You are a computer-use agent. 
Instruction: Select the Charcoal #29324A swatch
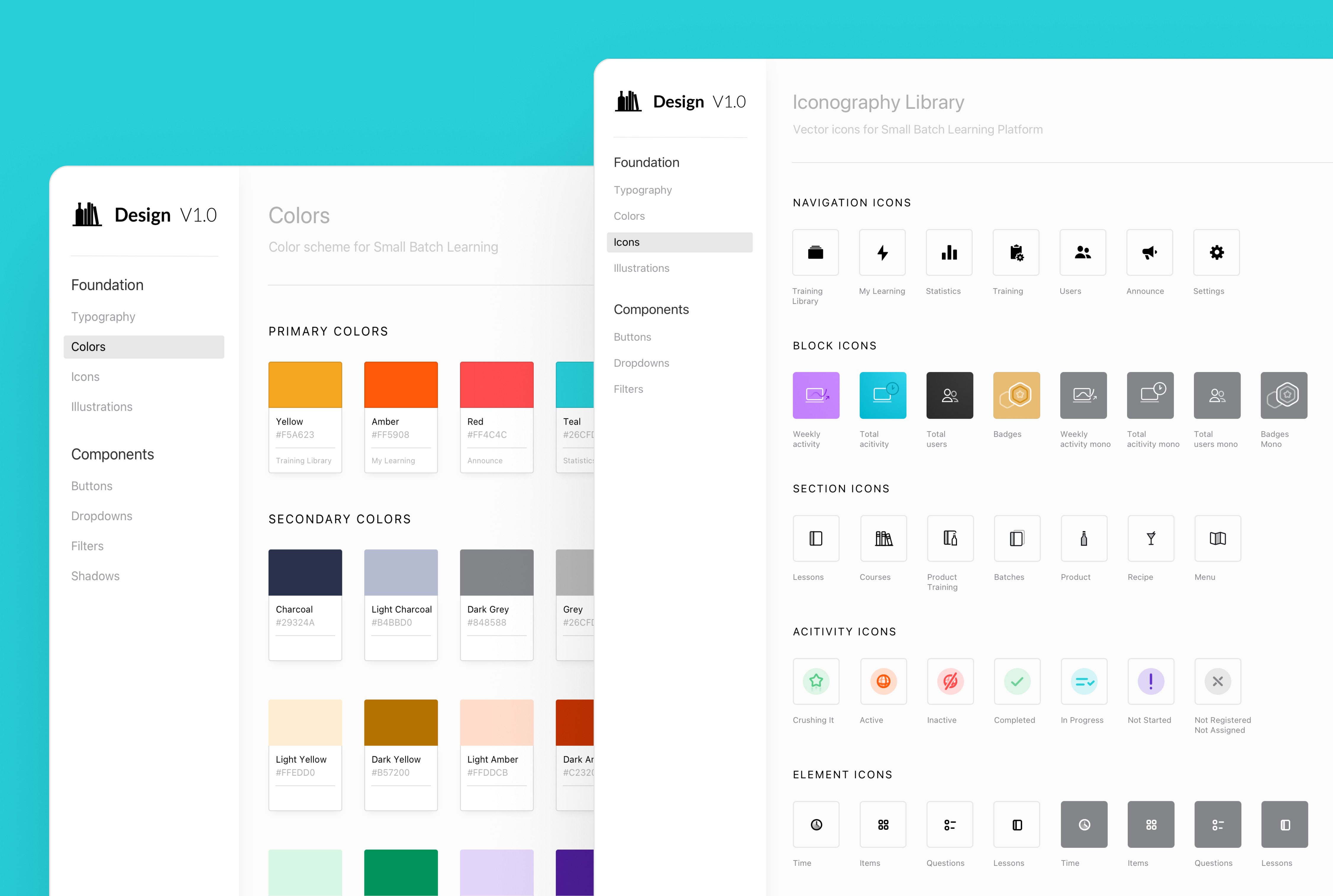[305, 572]
